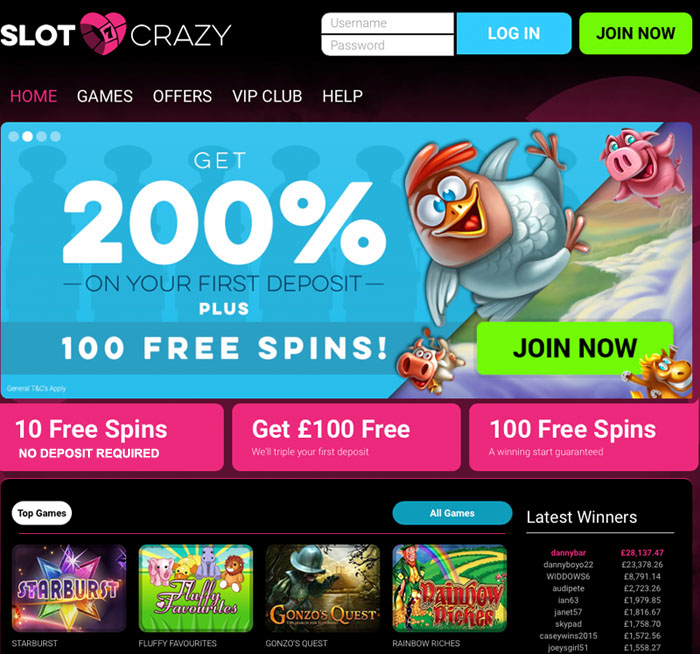Click the Password input field
The height and width of the screenshot is (654, 700).
(x=388, y=45)
